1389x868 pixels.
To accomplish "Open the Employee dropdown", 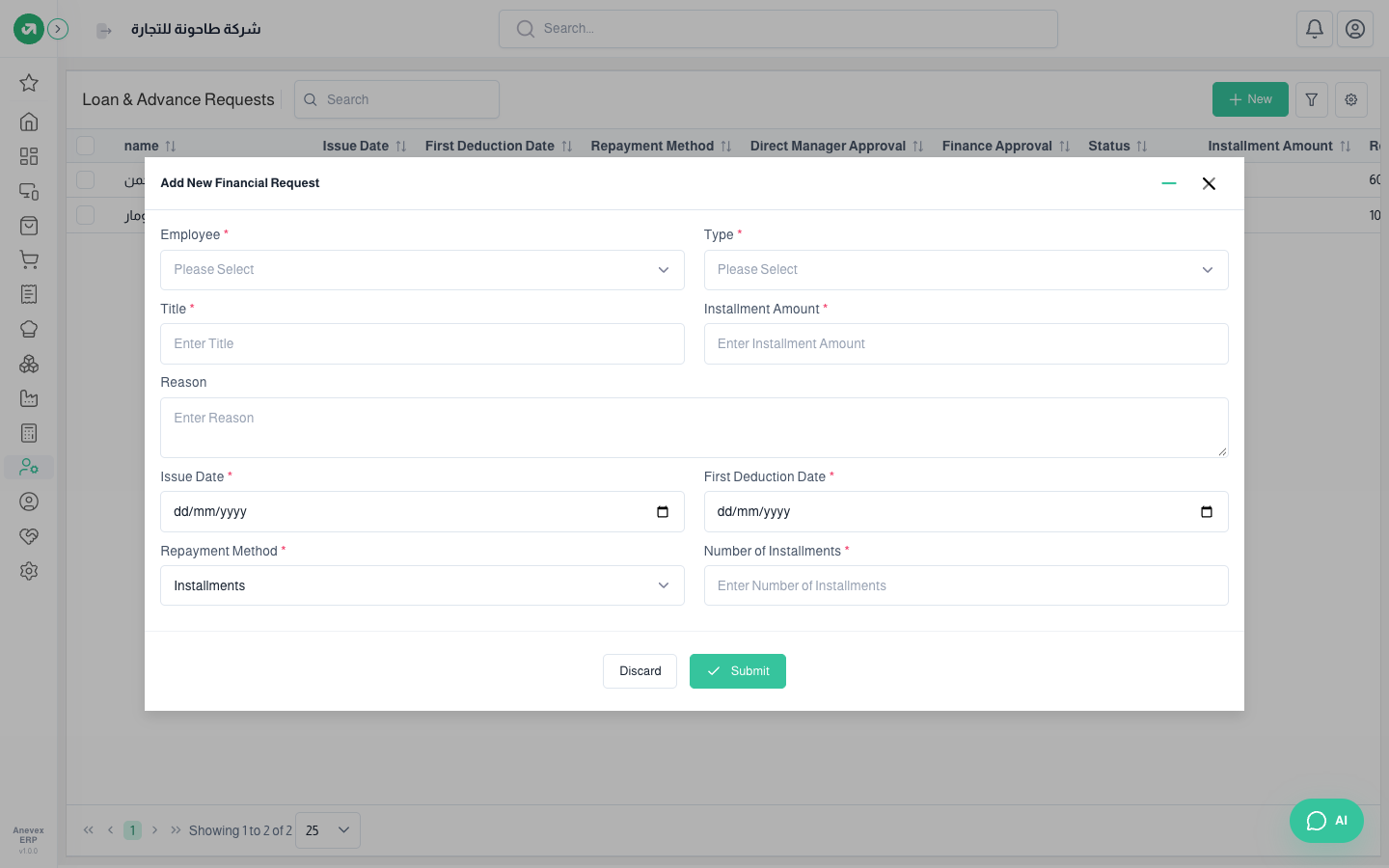I will pyautogui.click(x=422, y=270).
